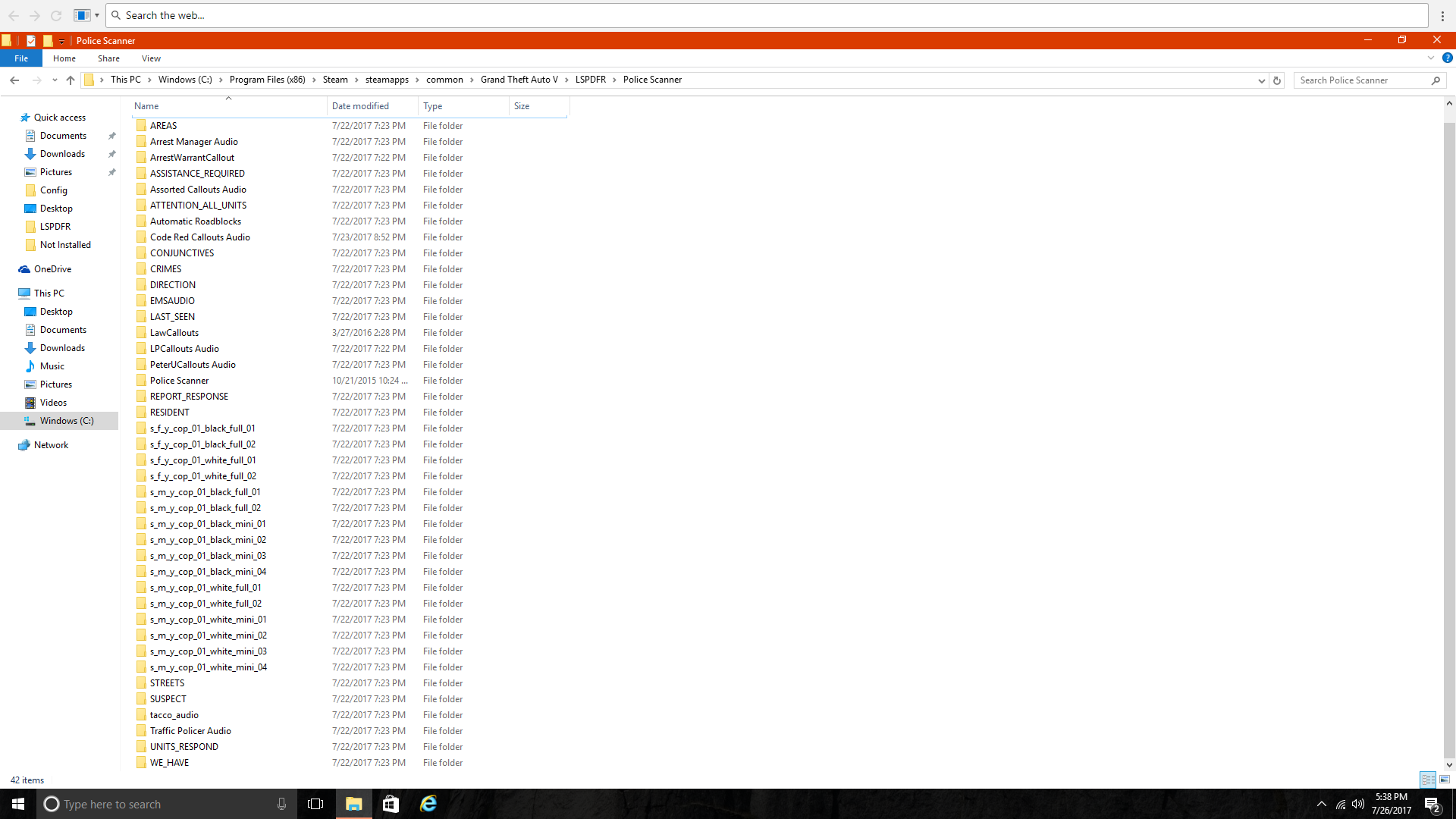Open Quick Access Toolbar customize dropdown
Screen dimensions: 1456x819
[62, 41]
